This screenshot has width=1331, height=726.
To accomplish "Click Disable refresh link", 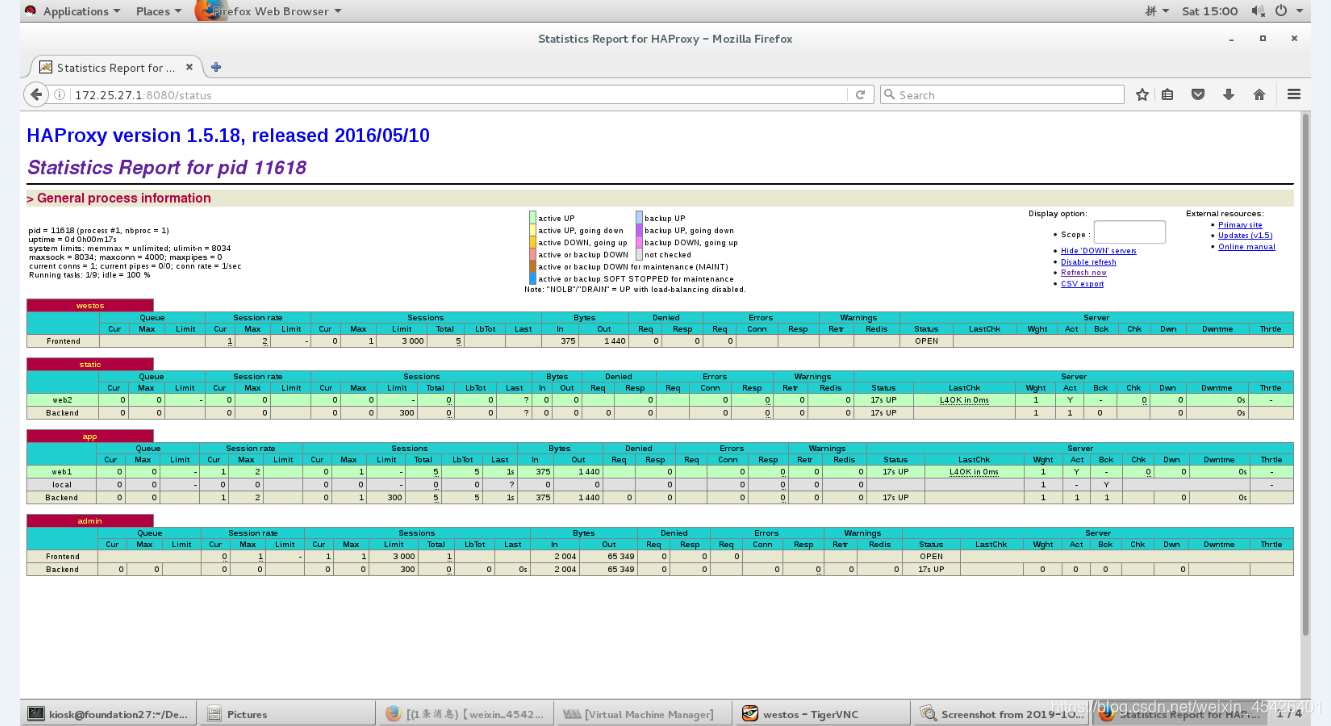I will pos(1088,262).
